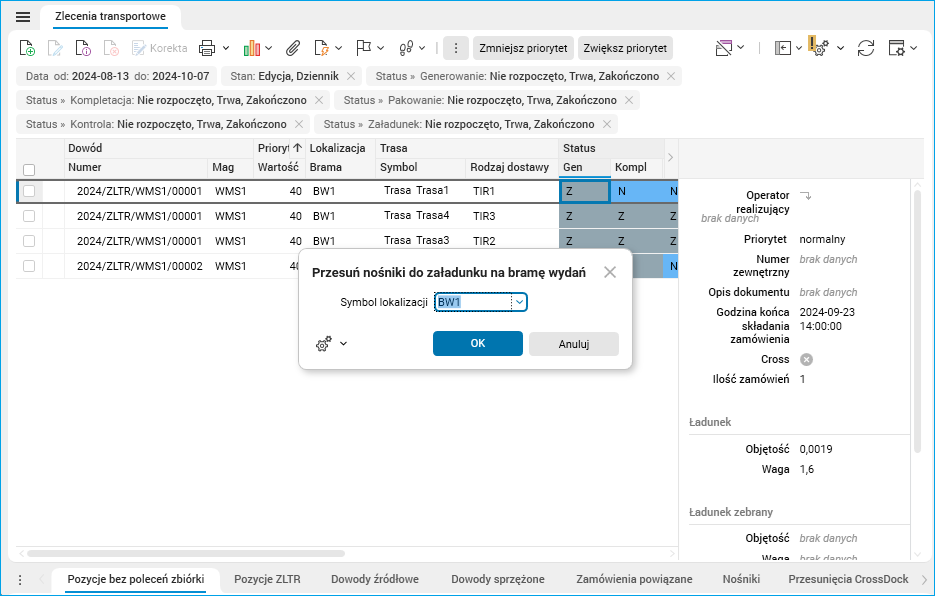Close the Przesuń nośniki dialog with X
935x596 pixels.
click(609, 273)
